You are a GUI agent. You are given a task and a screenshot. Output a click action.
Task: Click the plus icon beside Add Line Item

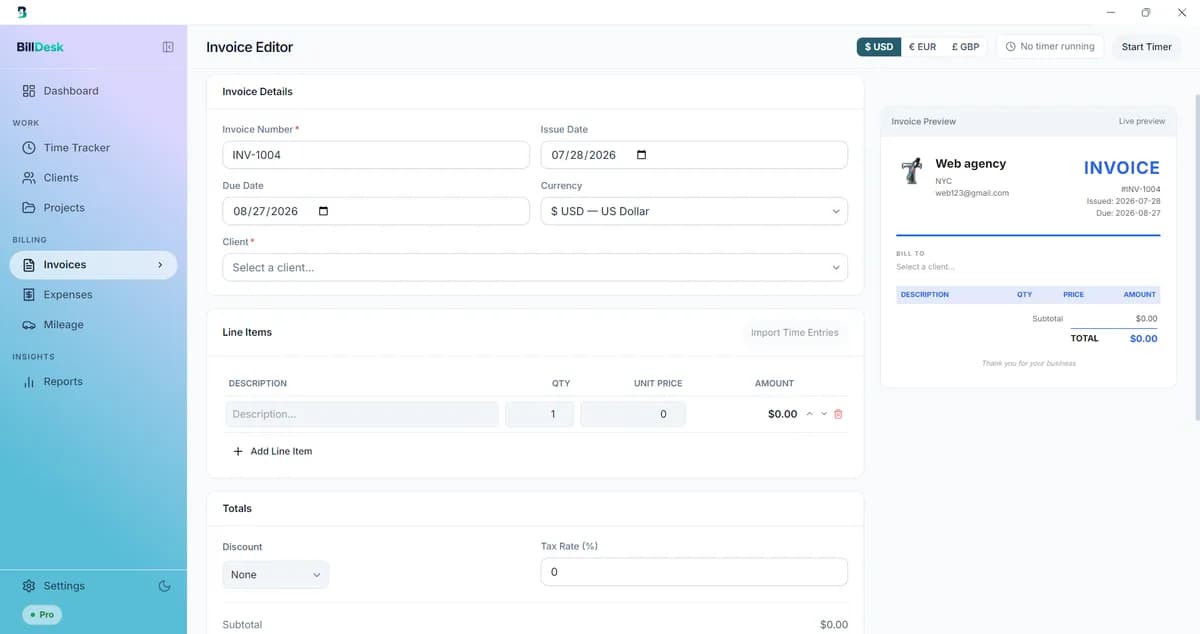(x=238, y=451)
